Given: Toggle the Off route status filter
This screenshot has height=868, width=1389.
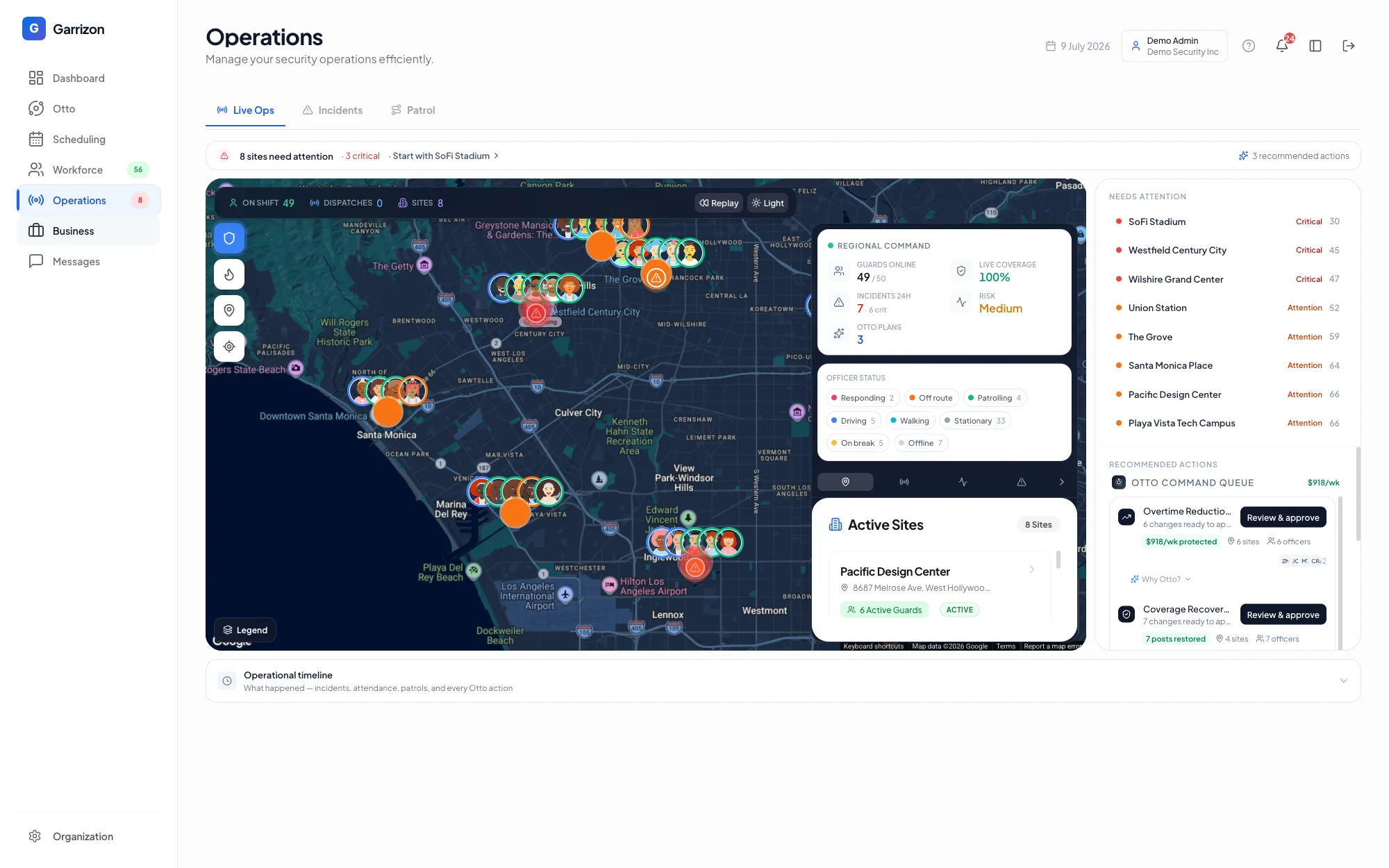Looking at the screenshot, I should point(931,398).
